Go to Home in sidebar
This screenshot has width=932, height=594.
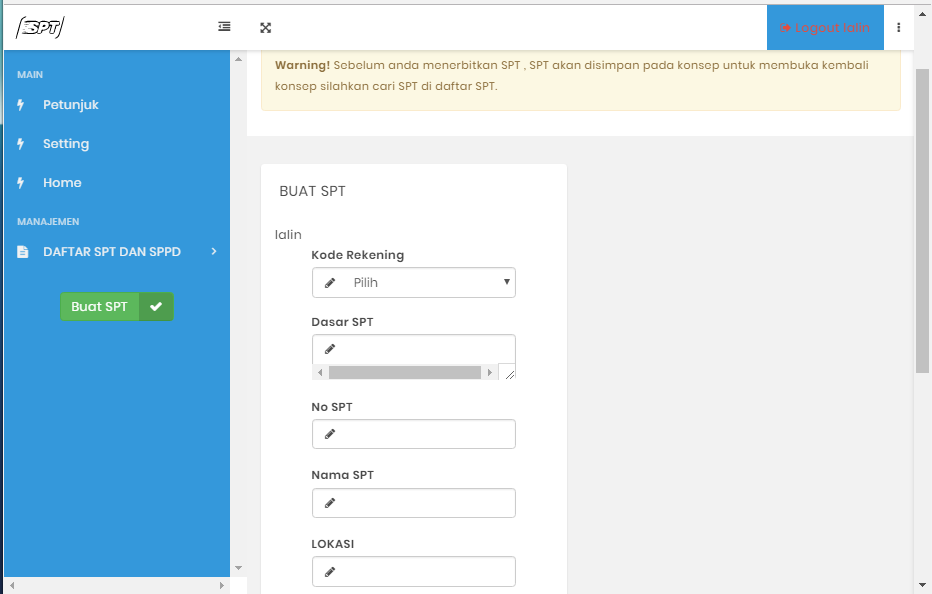pyautogui.click(x=62, y=183)
